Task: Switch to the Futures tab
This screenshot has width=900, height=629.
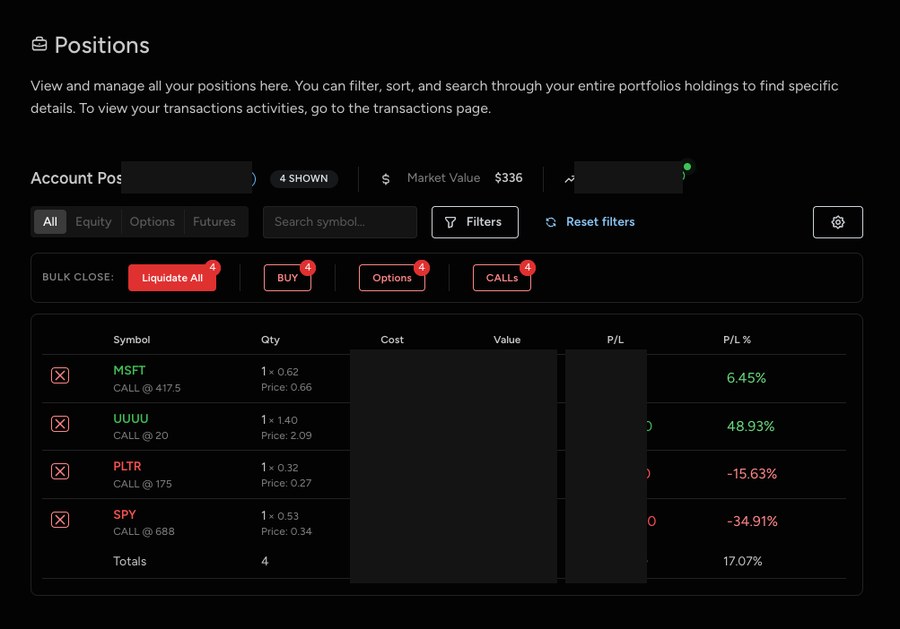Action: click(x=214, y=222)
